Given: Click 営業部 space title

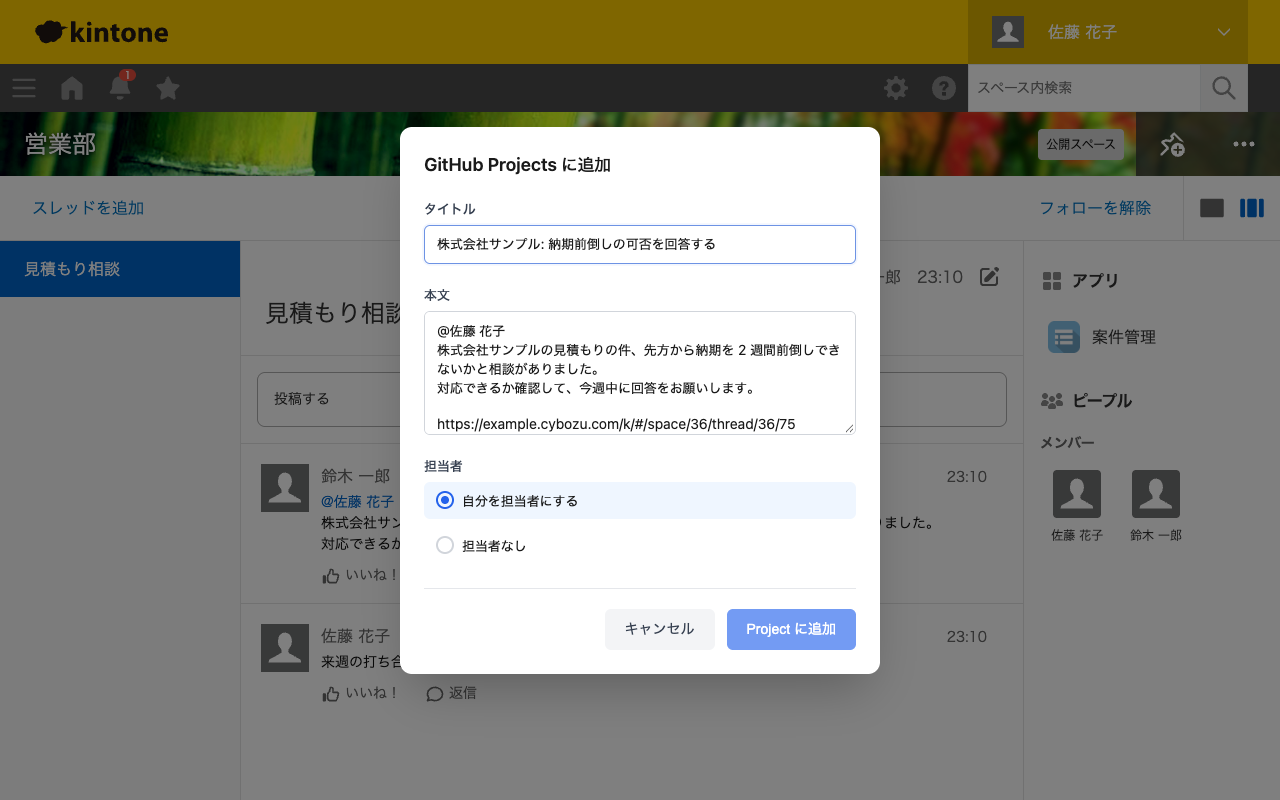Looking at the screenshot, I should click(60, 144).
